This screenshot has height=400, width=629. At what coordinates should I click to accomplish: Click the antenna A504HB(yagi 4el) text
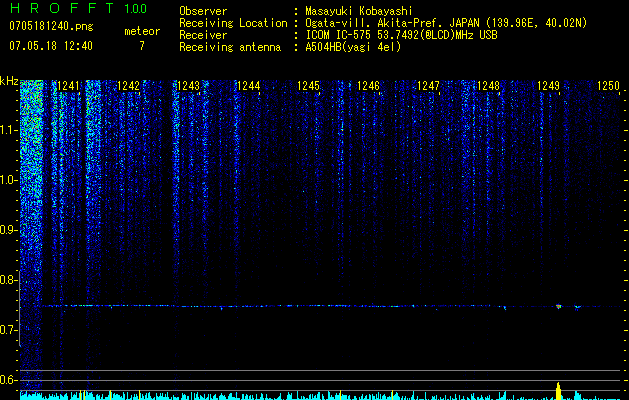[x=353, y=47]
